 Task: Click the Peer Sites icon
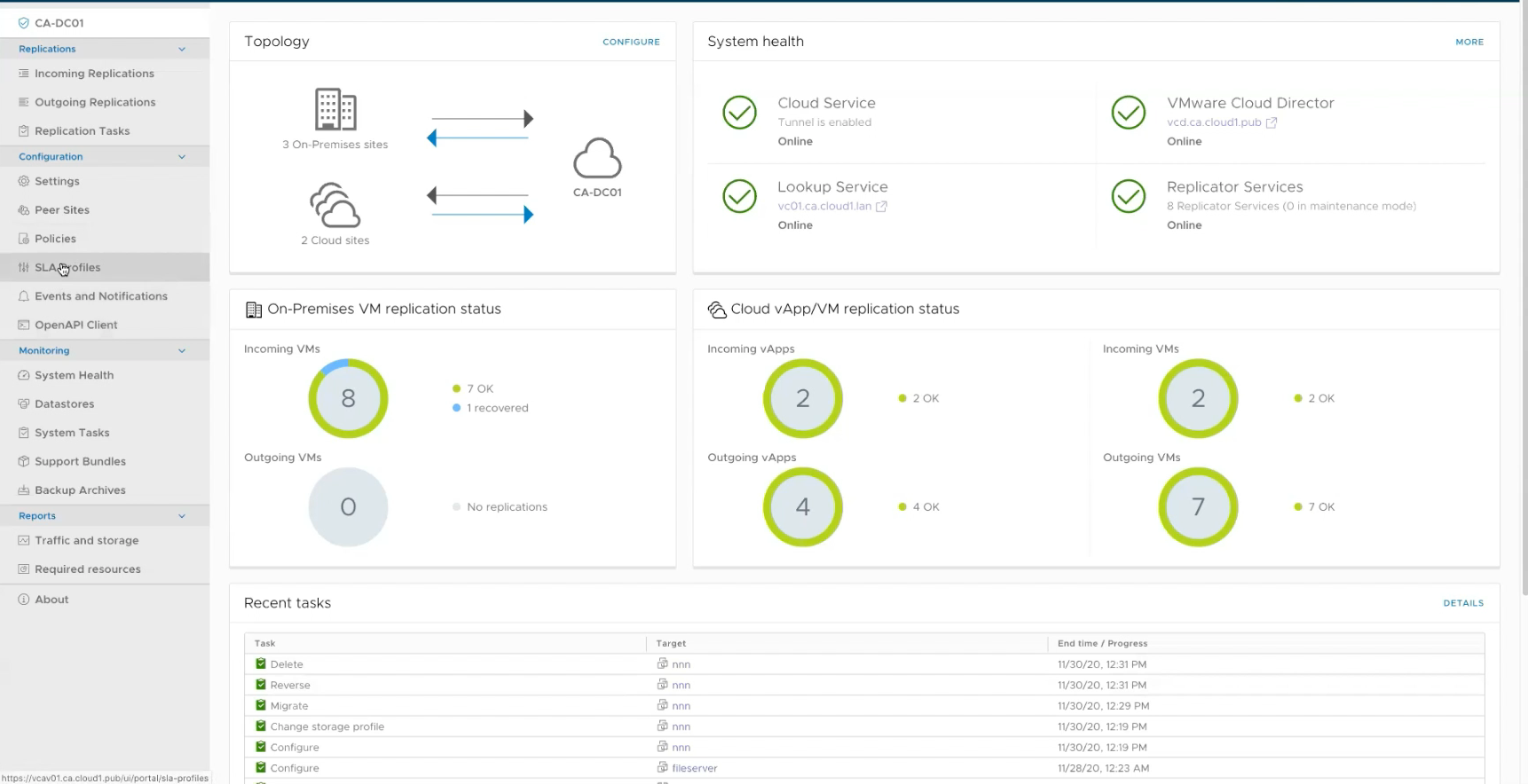point(24,210)
